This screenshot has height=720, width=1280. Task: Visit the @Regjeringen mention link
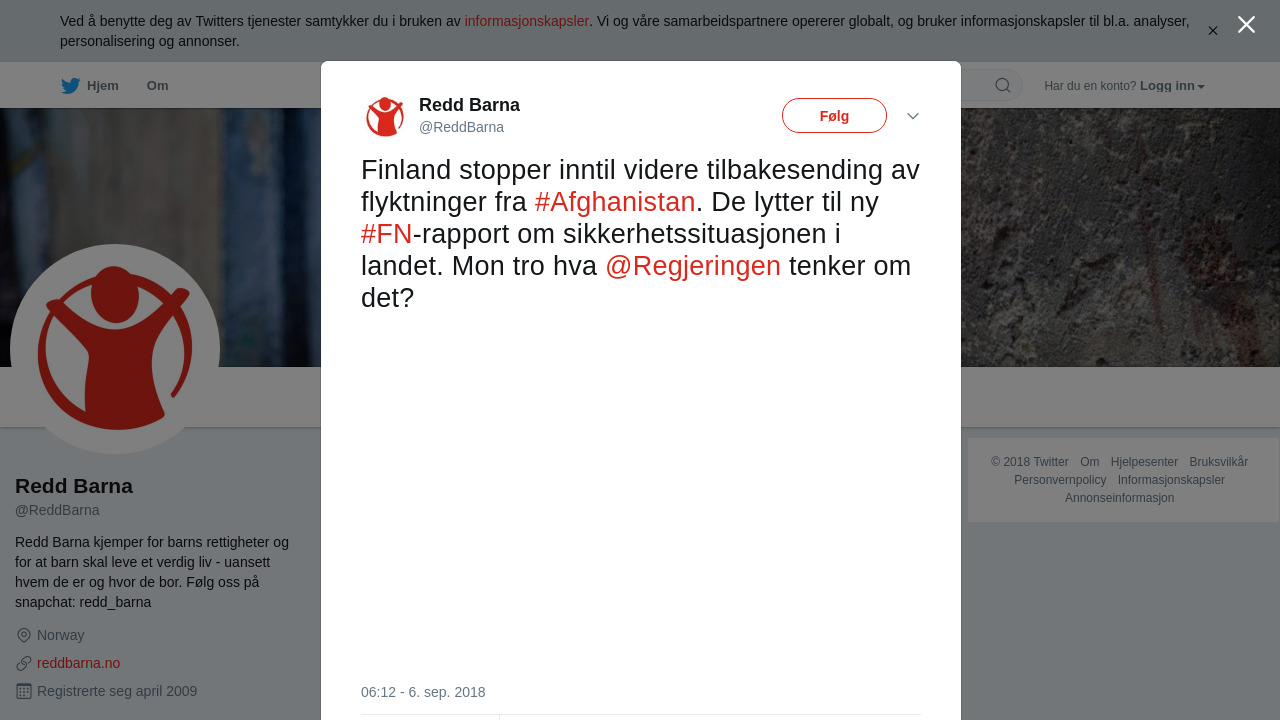693,266
